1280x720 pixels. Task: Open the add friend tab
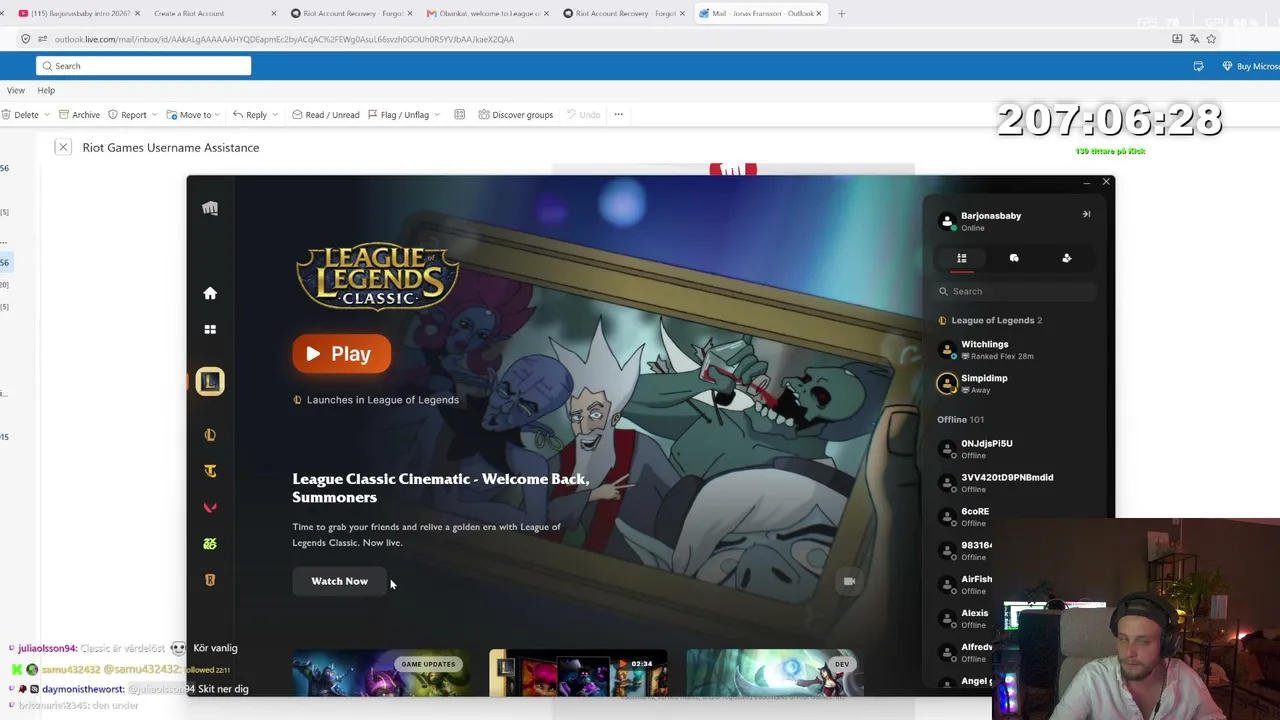pyautogui.click(x=1066, y=258)
